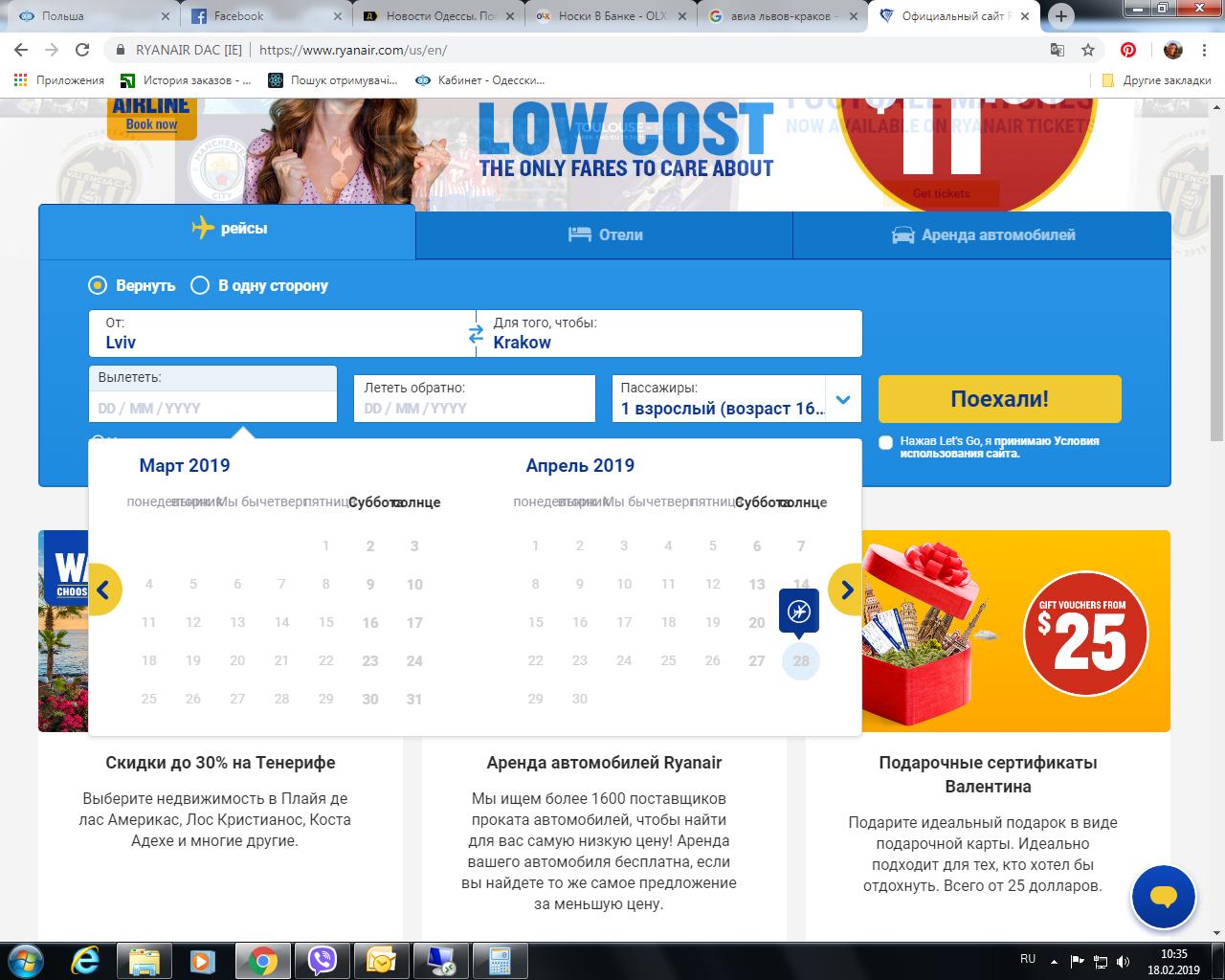This screenshot has height=980, width=1225.
Task: Click the browser address bar URL
Action: (353, 50)
